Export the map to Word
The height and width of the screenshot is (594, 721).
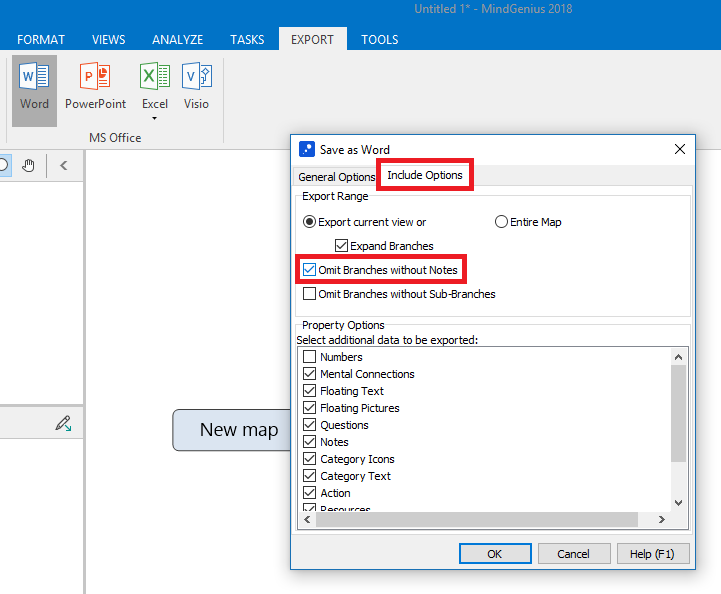tap(34, 90)
